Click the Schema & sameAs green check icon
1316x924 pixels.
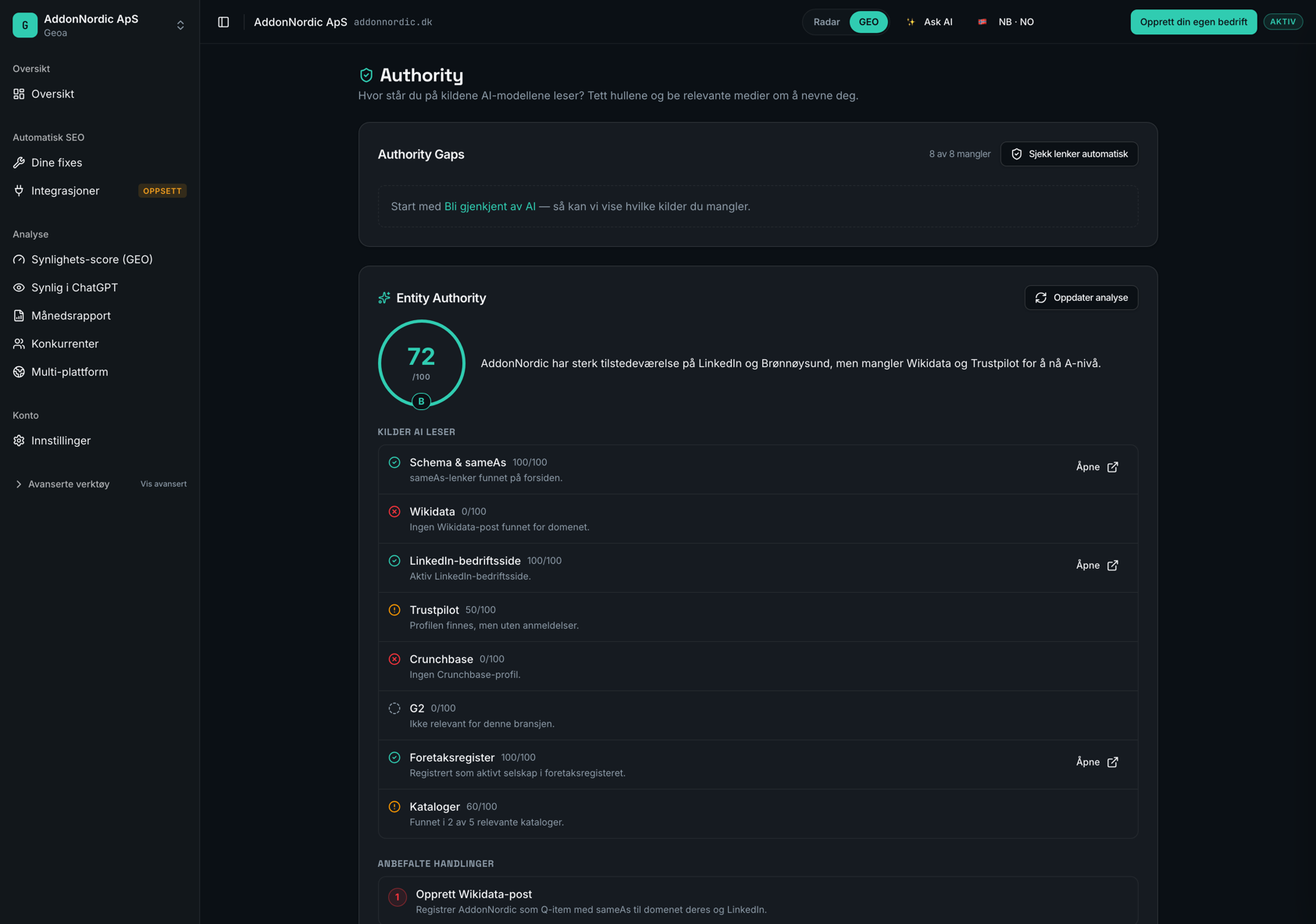pyautogui.click(x=394, y=462)
